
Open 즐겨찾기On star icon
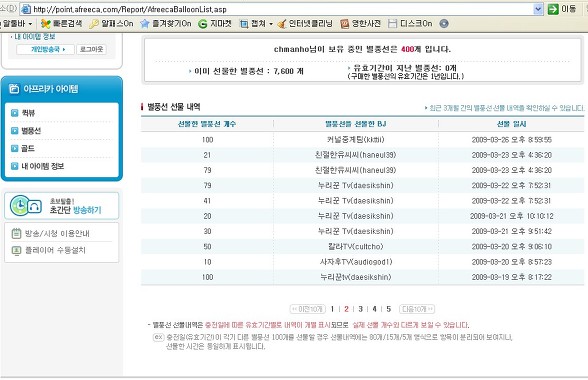pyautogui.click(x=144, y=24)
